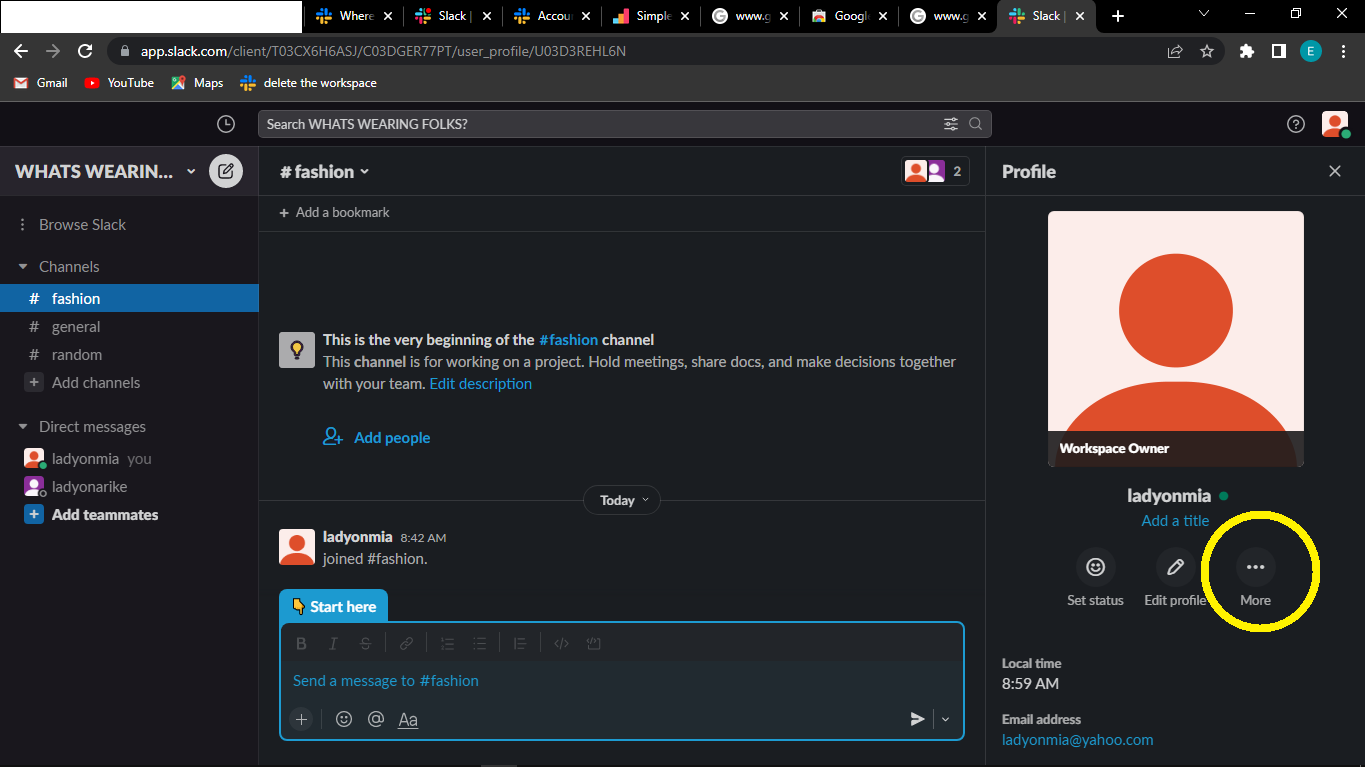This screenshot has width=1365, height=767.
Task: Open fashion channel details dropdown
Action: [325, 171]
